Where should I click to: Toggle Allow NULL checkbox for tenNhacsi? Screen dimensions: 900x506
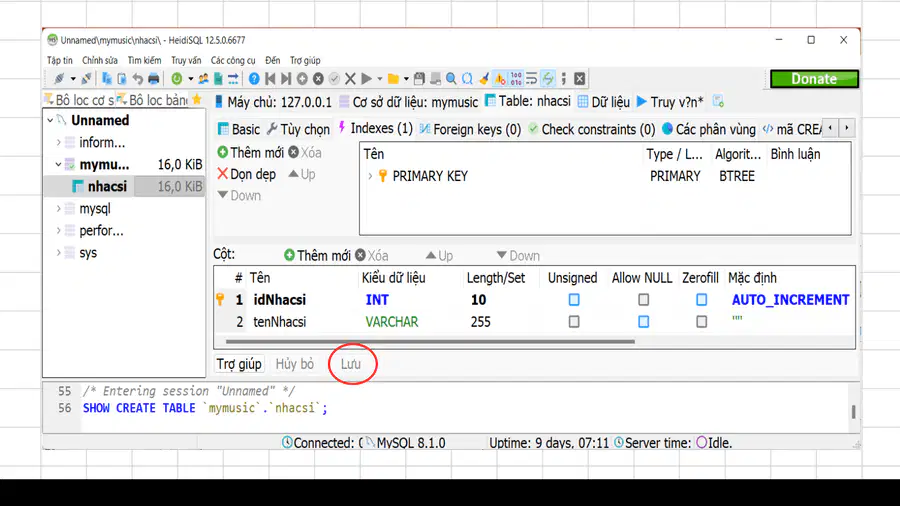pos(643,322)
